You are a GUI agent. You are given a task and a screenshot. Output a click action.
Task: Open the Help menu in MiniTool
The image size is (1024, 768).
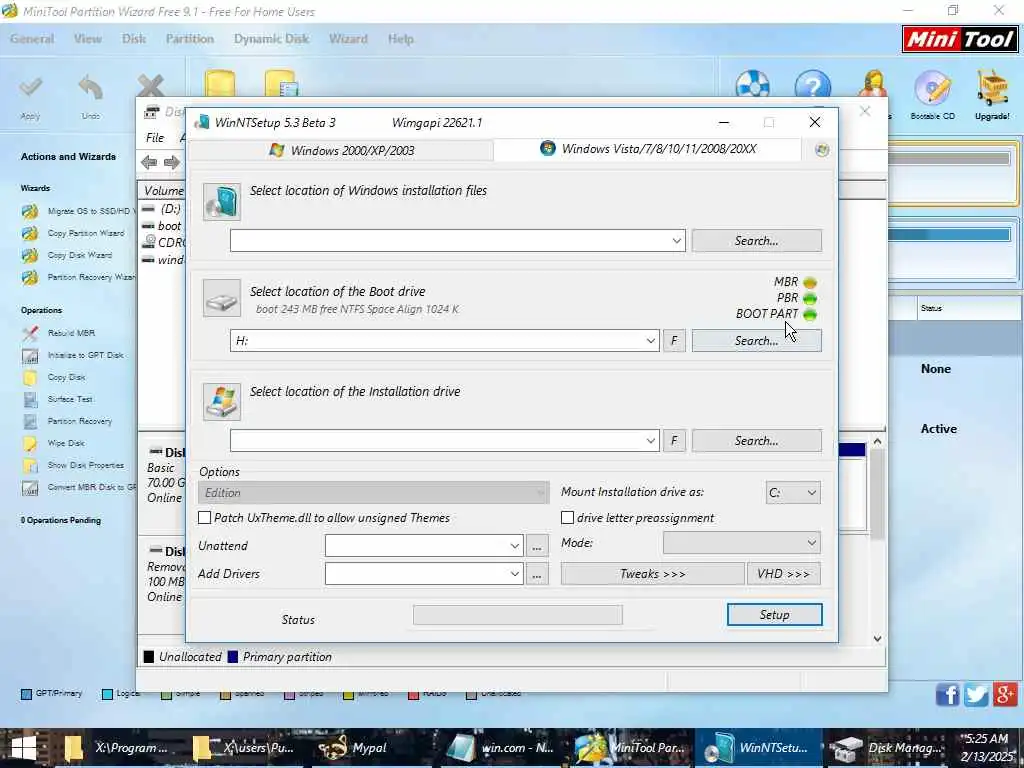pos(400,39)
